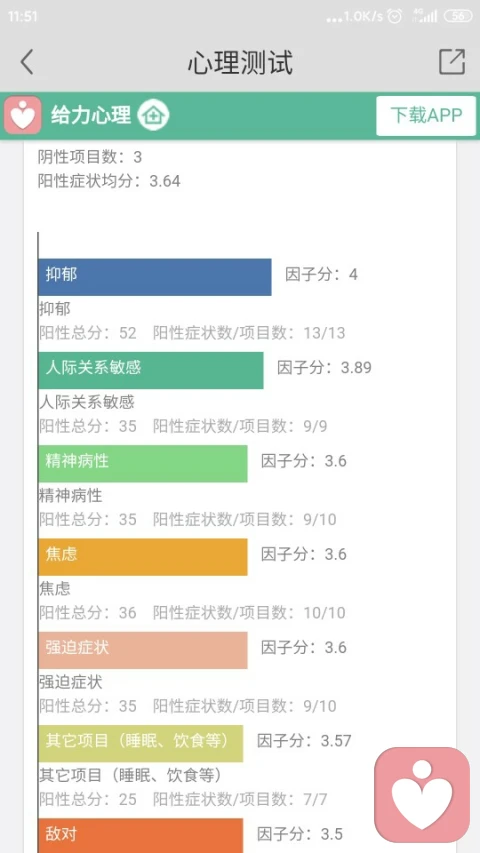This screenshot has height=853, width=480.
Task: Tap the 心理测试 page title
Action: (240, 62)
